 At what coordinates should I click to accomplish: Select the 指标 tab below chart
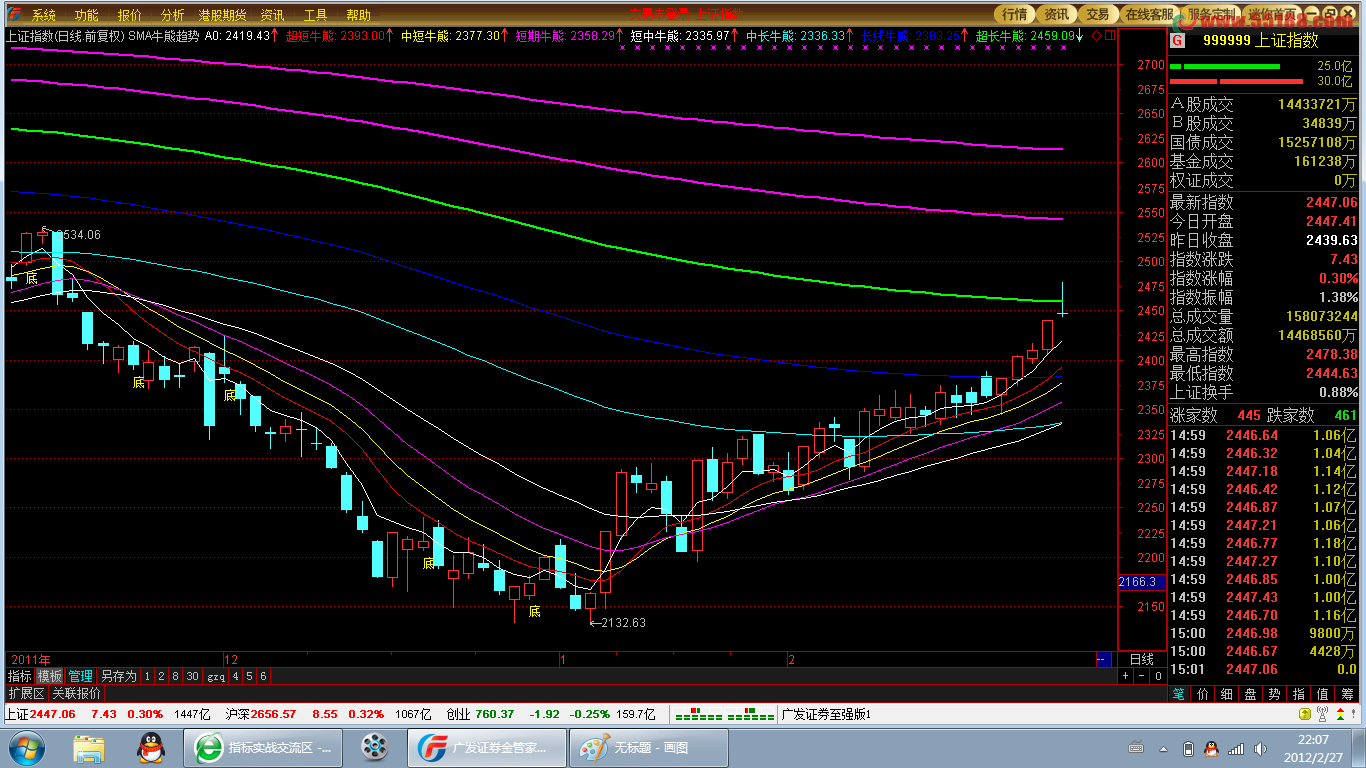[x=20, y=676]
